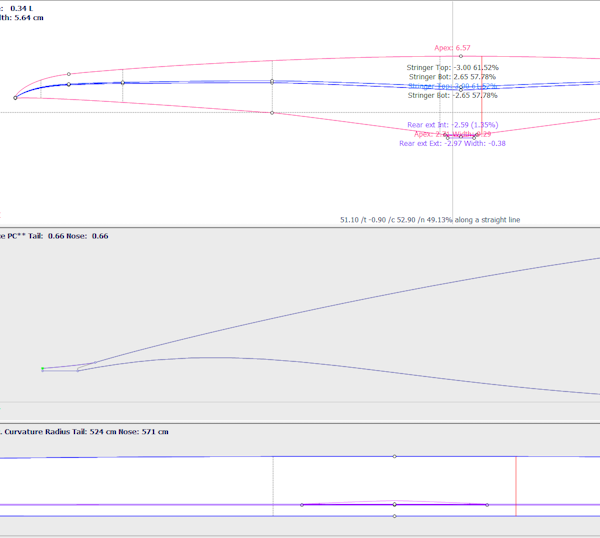The image size is (600, 538).
Task: Select the control point on the lowest blue line
Action: (x=395, y=517)
